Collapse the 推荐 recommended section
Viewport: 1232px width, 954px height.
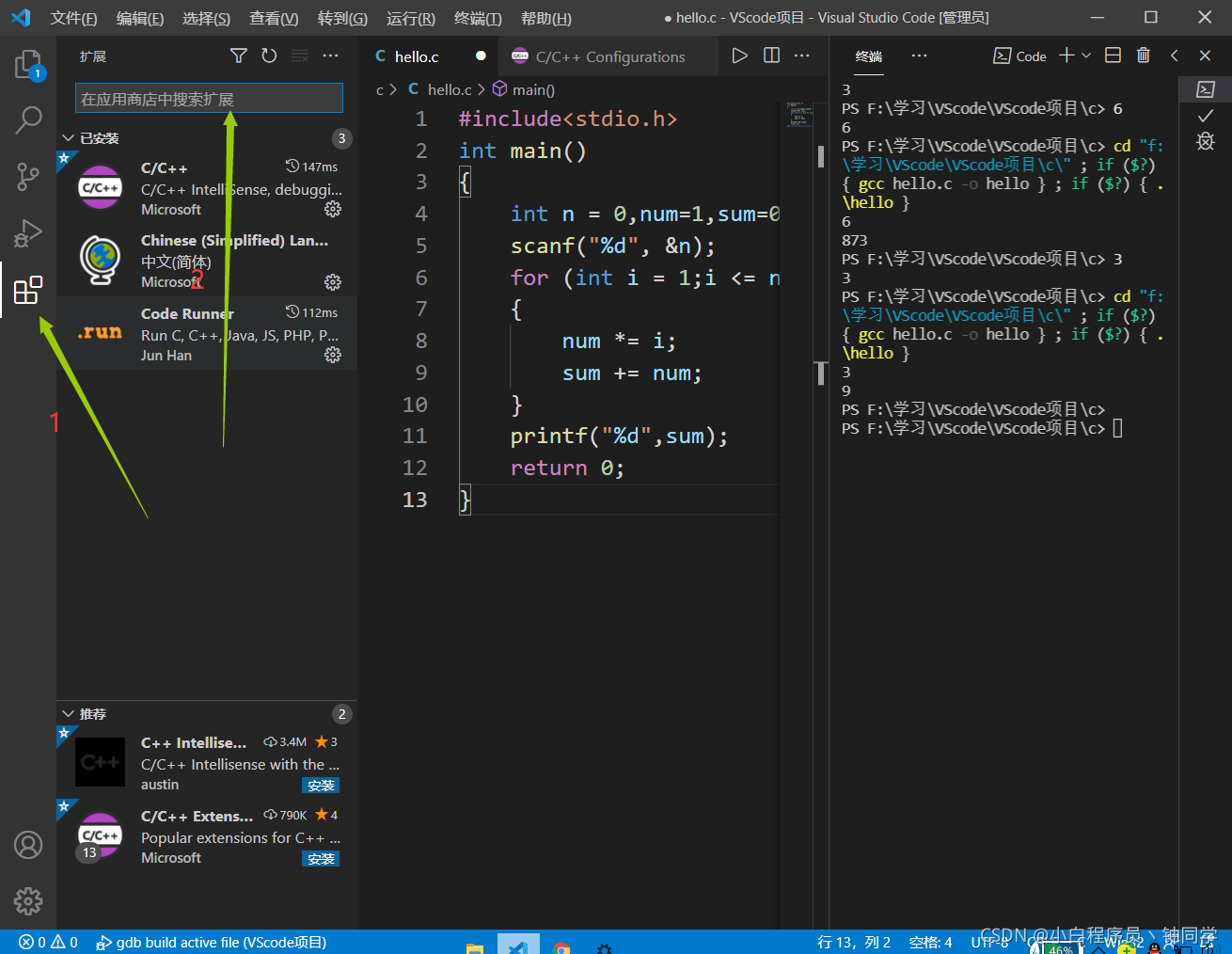[69, 714]
